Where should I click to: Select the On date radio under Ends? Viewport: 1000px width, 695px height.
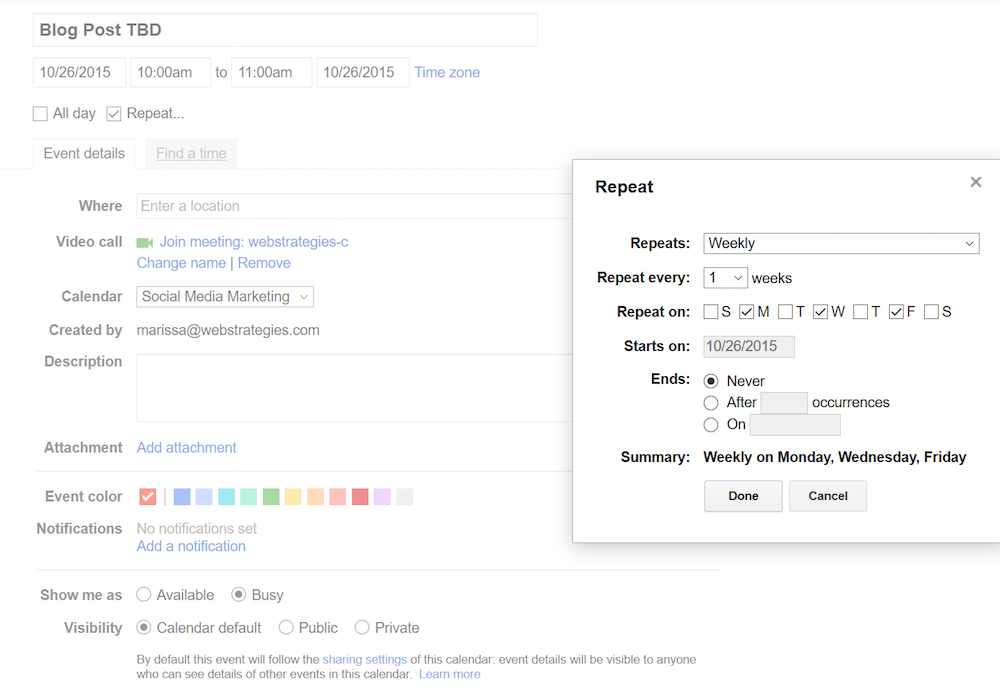click(x=710, y=425)
